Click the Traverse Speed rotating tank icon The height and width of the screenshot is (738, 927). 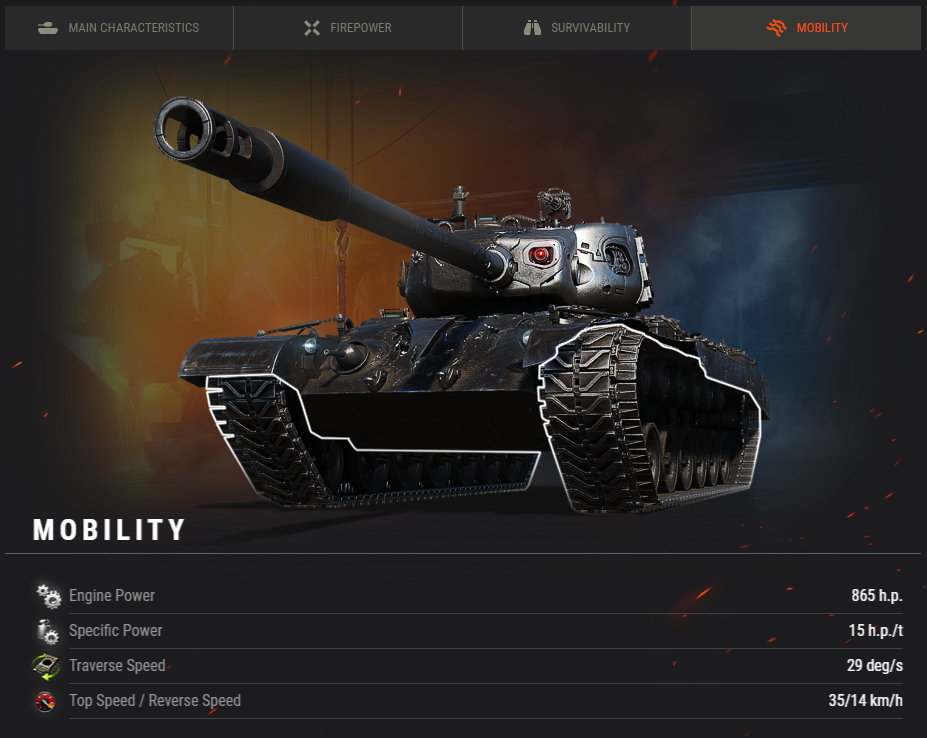click(46, 666)
